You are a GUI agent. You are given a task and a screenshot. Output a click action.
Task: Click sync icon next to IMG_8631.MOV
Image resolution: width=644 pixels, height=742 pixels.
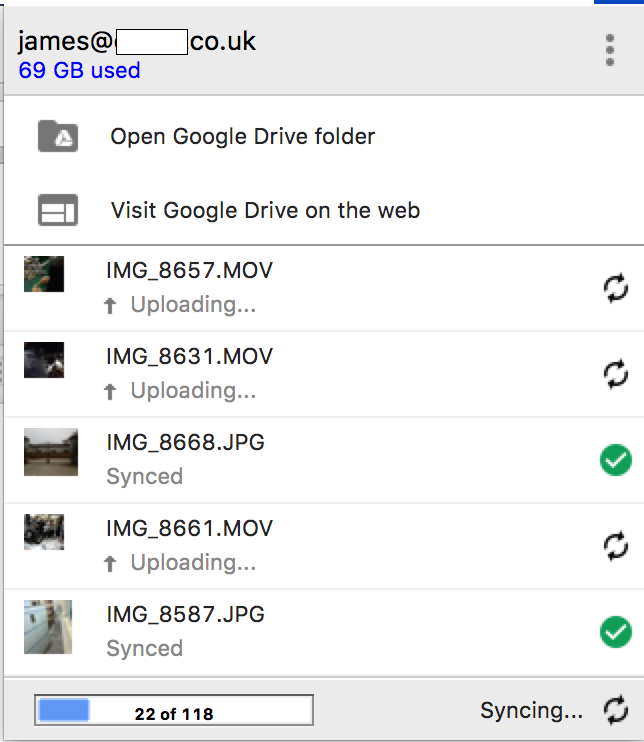pyautogui.click(x=616, y=374)
